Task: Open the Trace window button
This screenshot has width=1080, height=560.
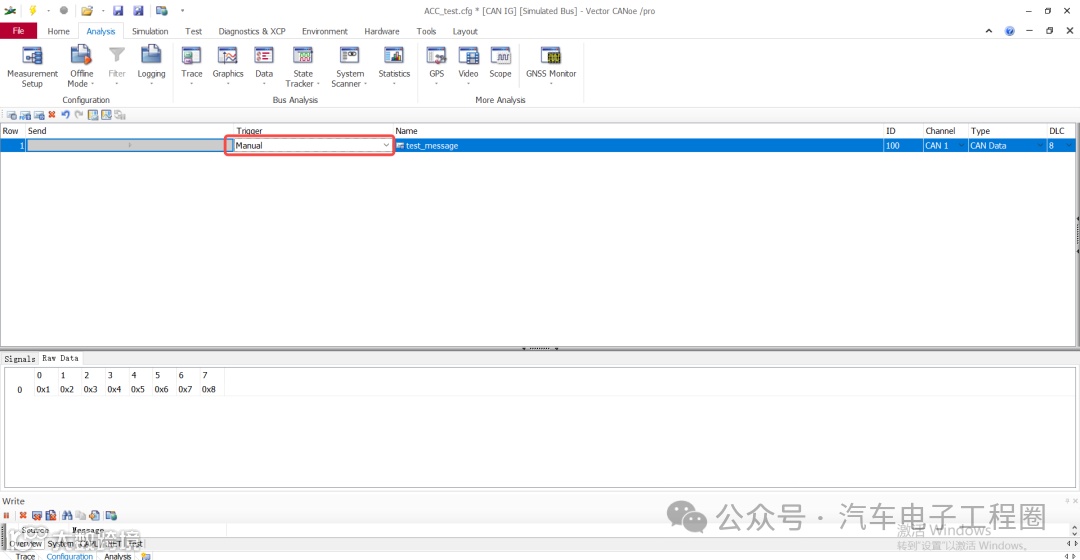Action: tap(191, 66)
